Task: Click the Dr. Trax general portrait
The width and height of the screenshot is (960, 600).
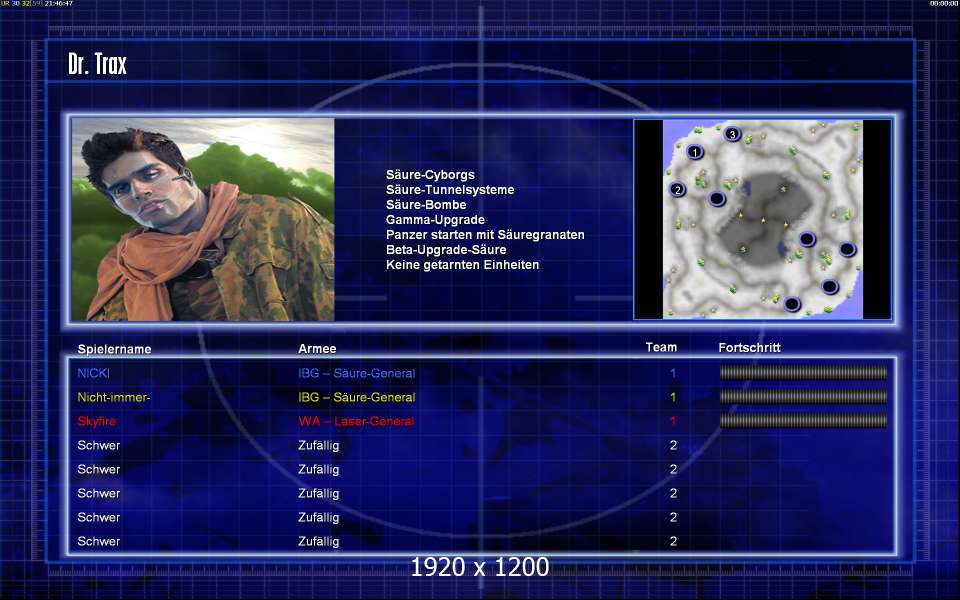Action: (203, 219)
